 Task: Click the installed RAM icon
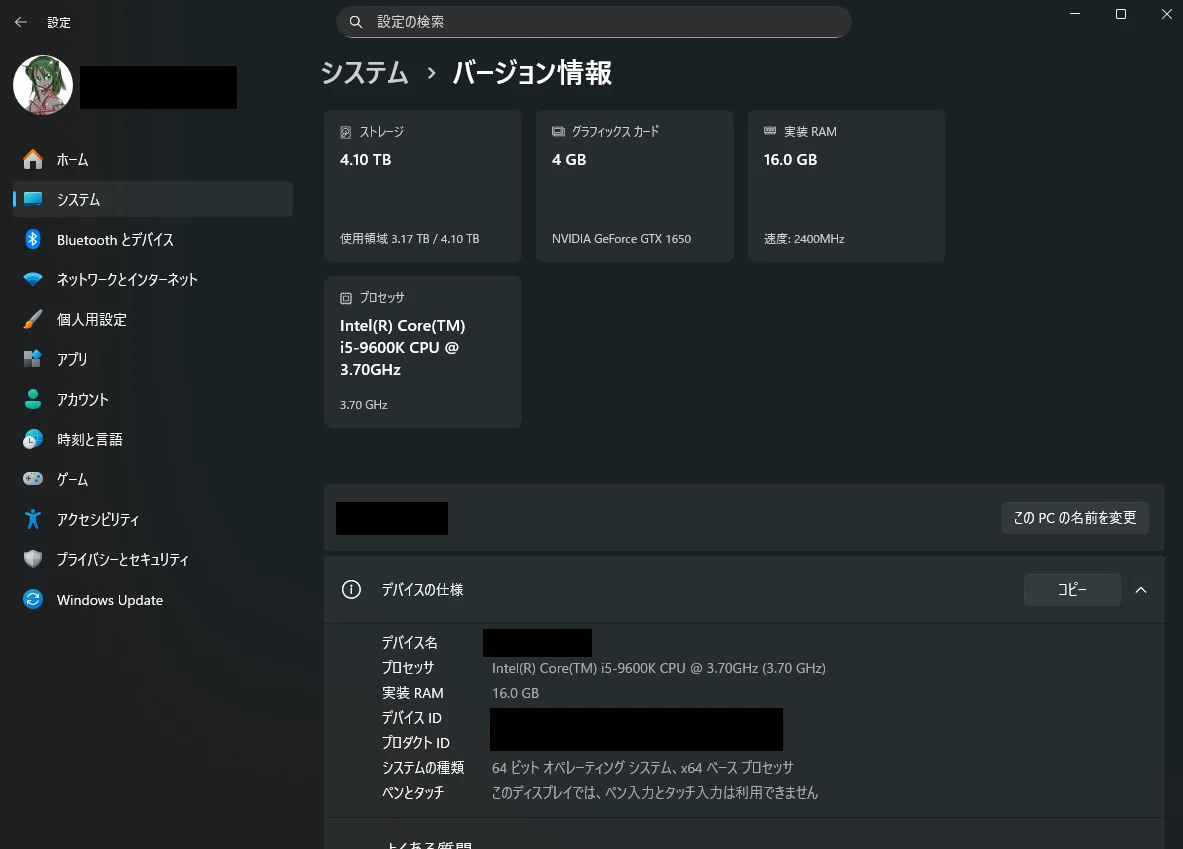coord(770,131)
